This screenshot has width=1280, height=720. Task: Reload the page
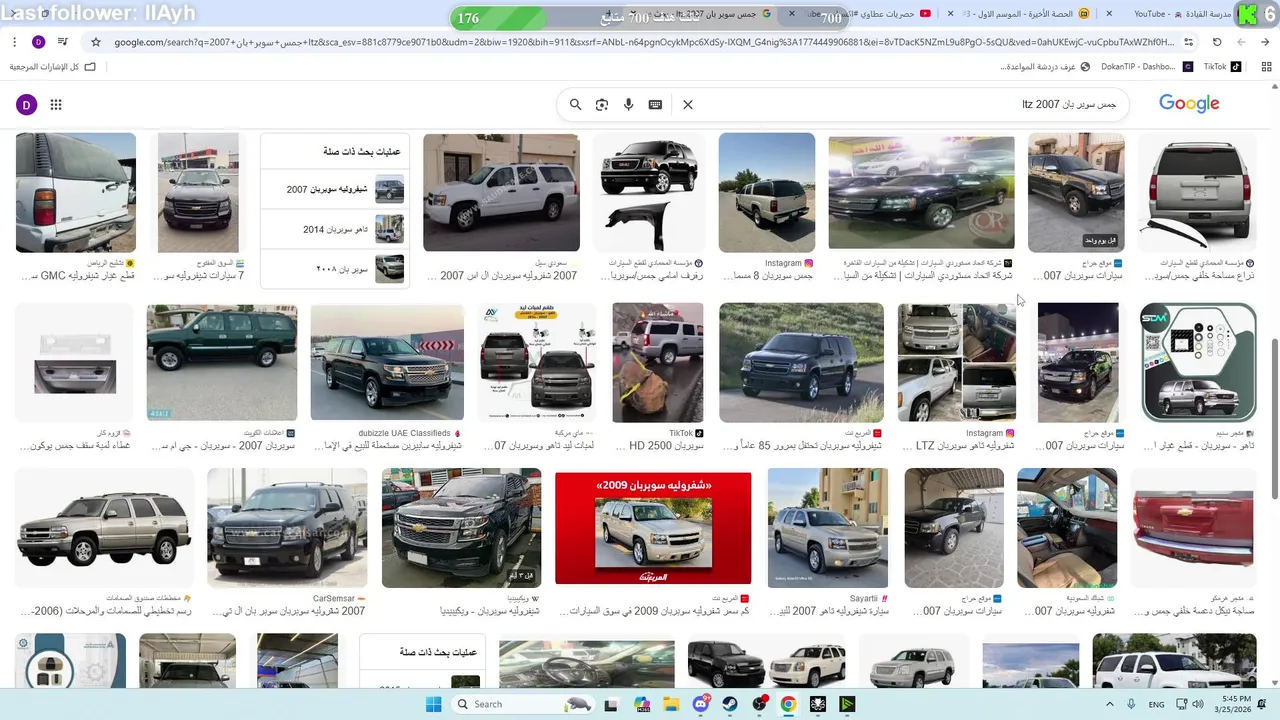coord(1217,42)
